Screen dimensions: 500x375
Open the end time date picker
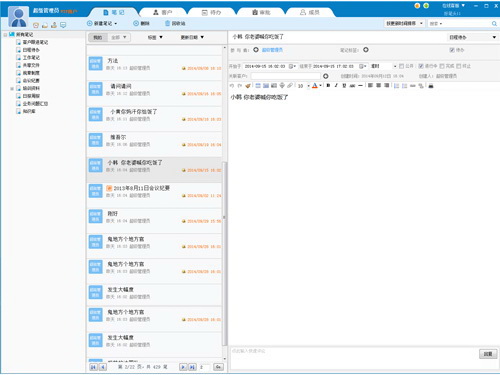(363, 66)
